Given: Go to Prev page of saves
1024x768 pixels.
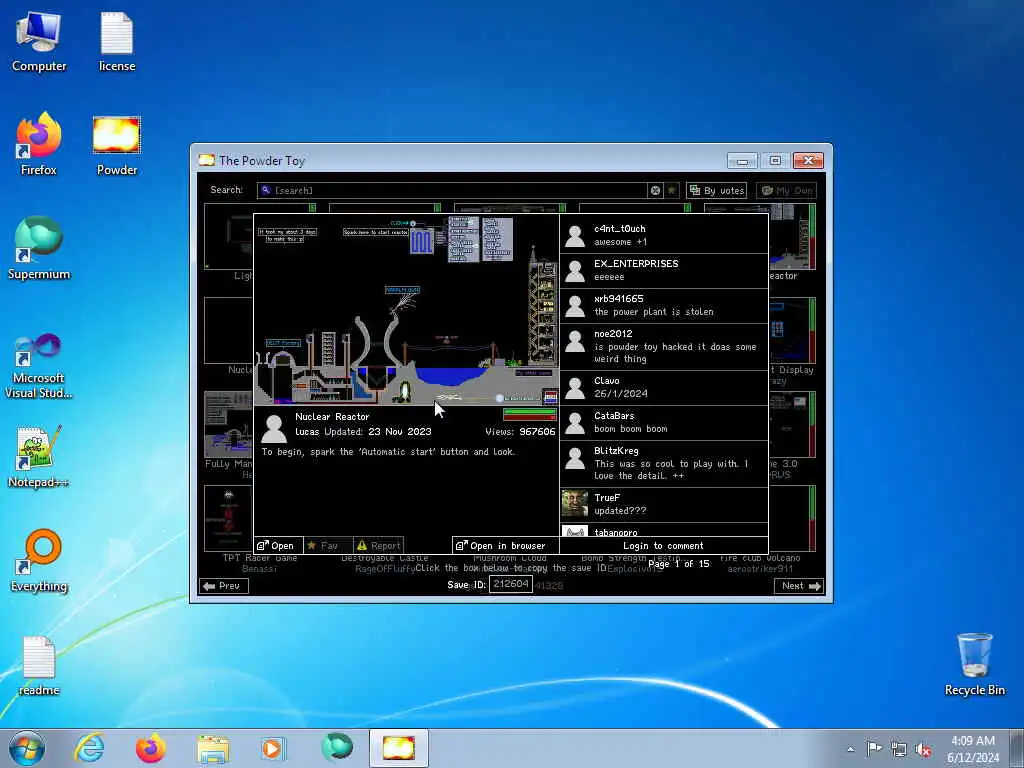Looking at the screenshot, I should [x=222, y=586].
